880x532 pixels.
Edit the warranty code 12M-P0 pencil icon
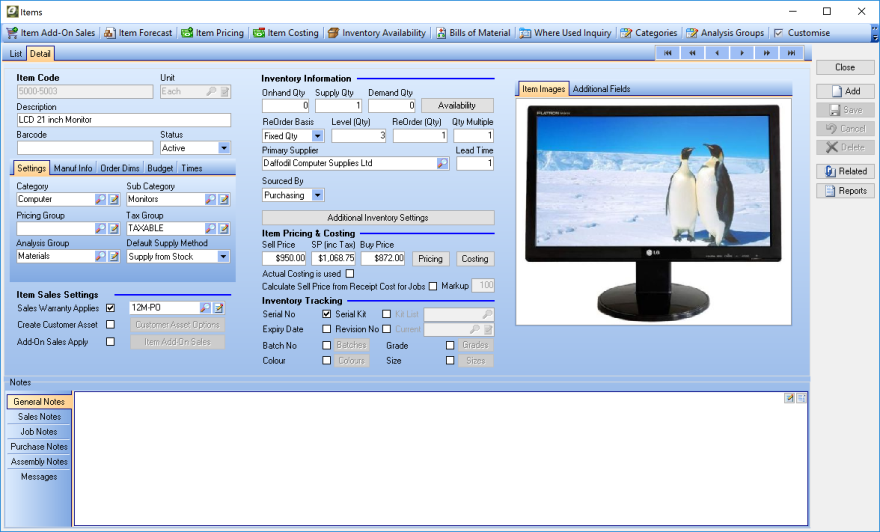tap(218, 308)
